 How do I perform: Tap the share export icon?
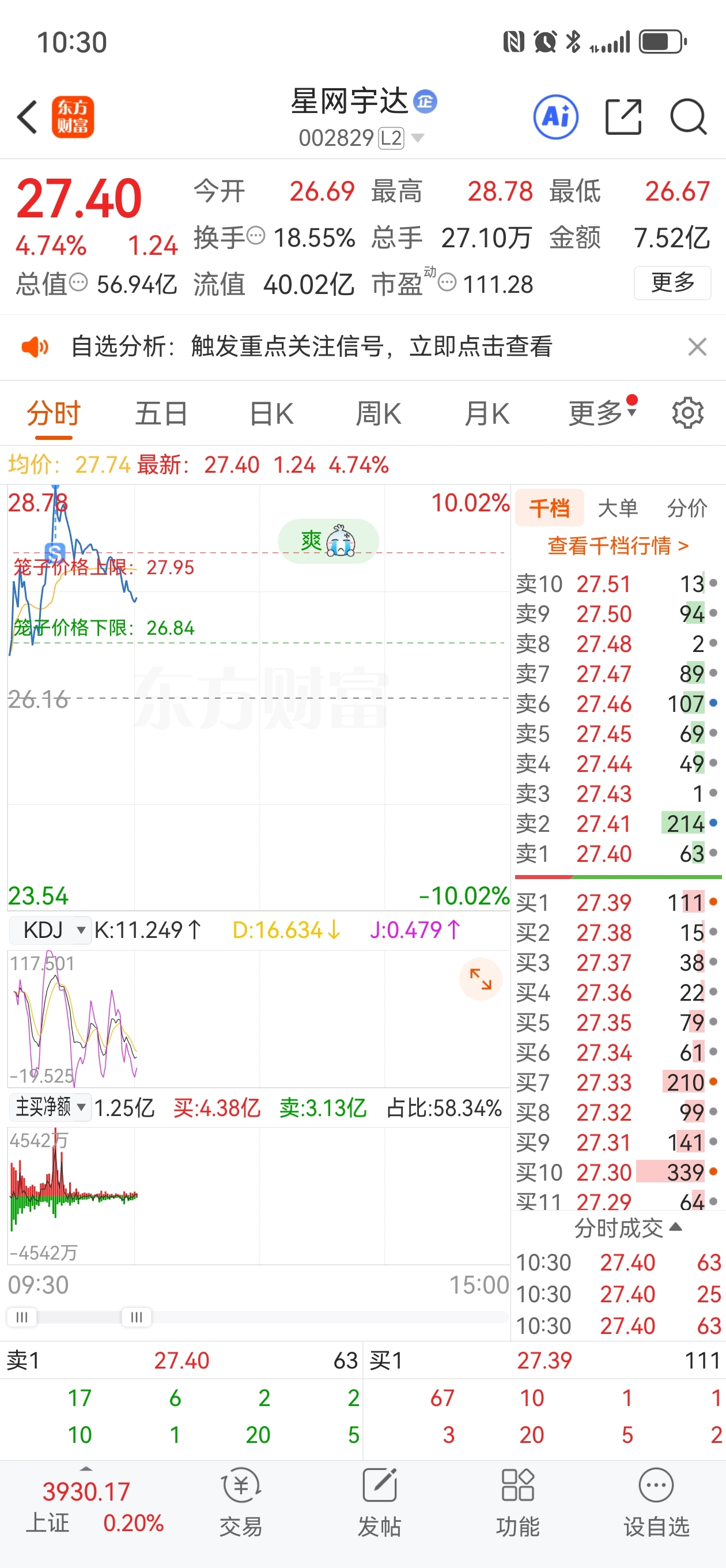click(624, 116)
